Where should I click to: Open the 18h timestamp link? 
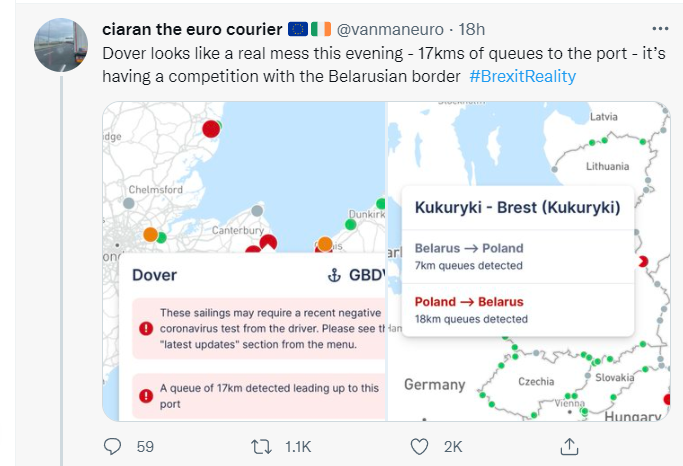[x=471, y=29]
